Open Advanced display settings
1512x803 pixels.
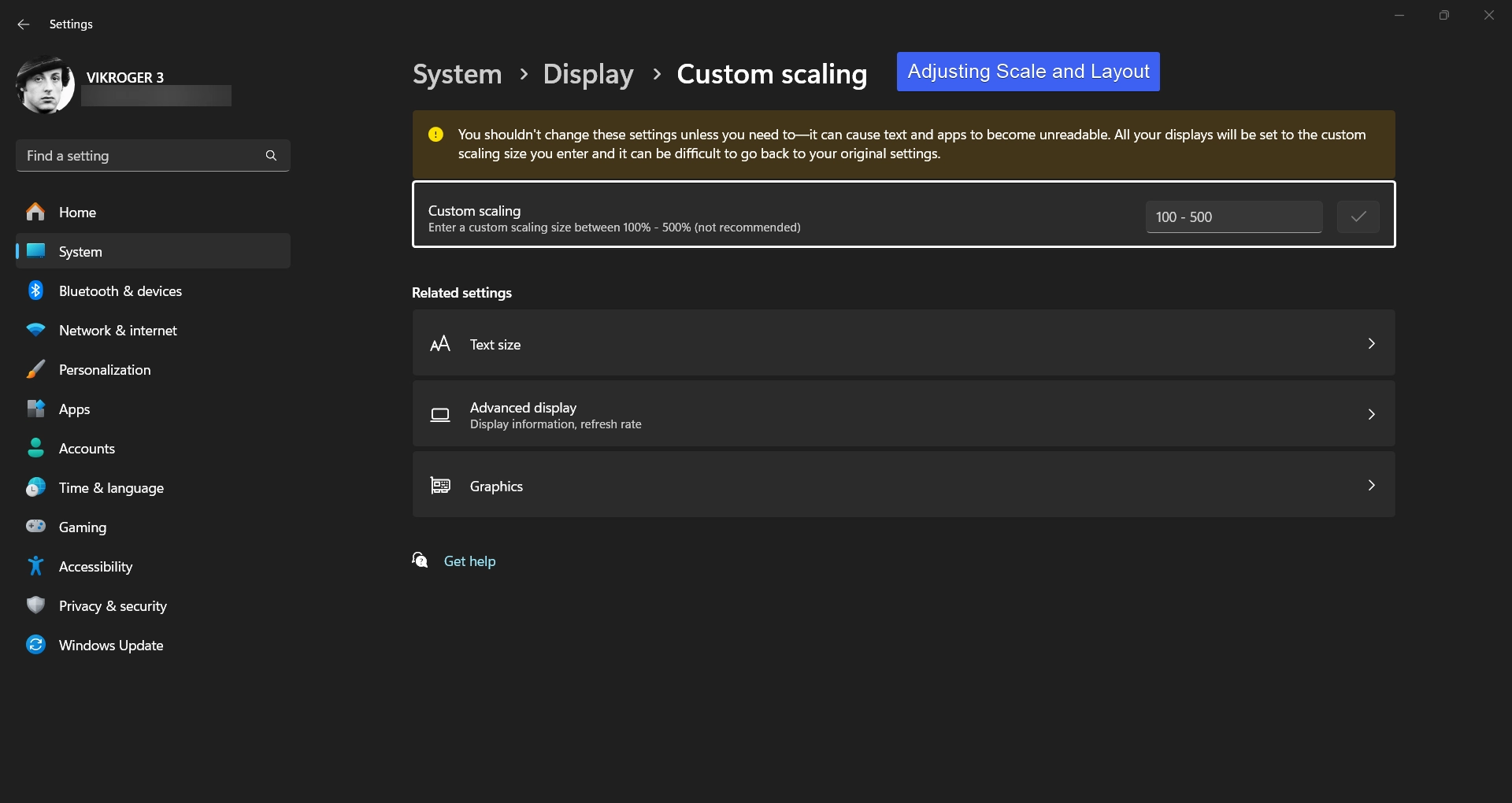tap(903, 413)
